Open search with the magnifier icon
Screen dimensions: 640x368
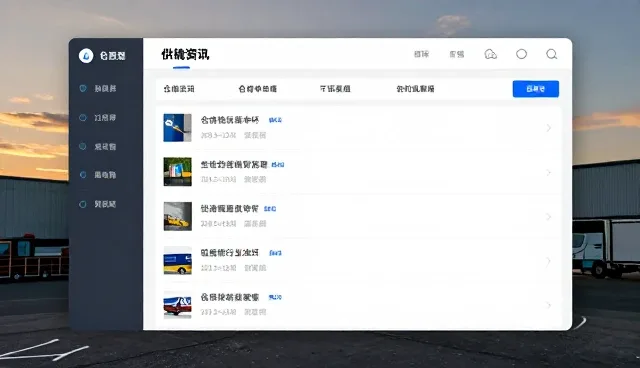[x=551, y=54]
